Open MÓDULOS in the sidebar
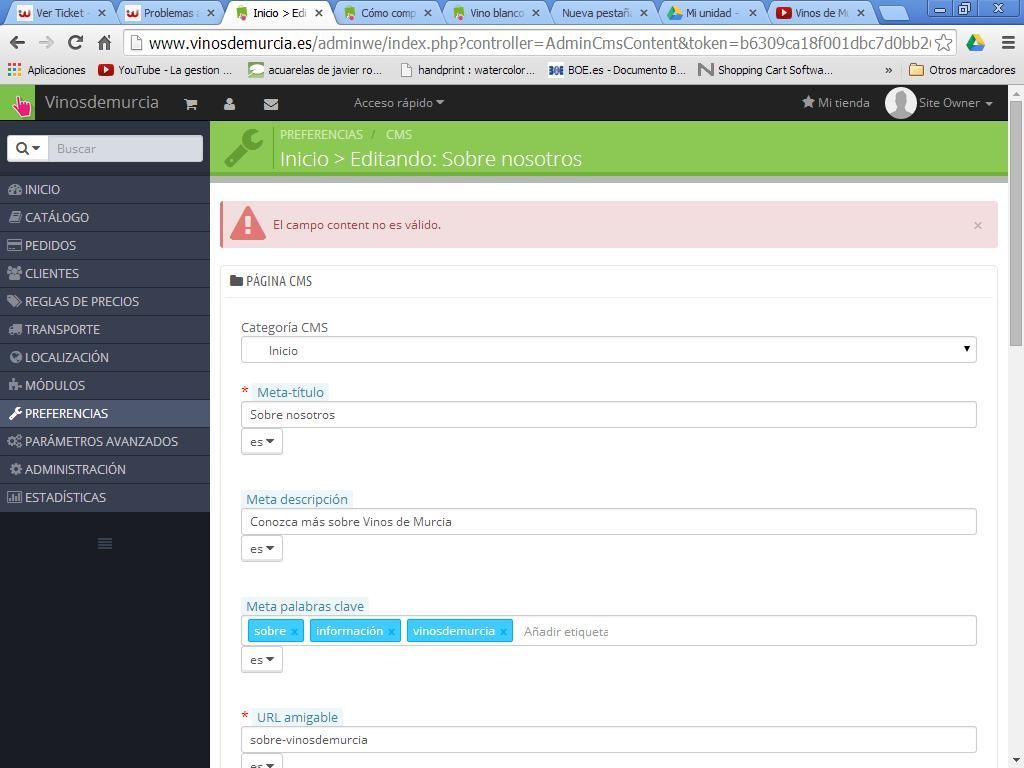Image resolution: width=1024 pixels, height=768 pixels. pyautogui.click(x=104, y=386)
